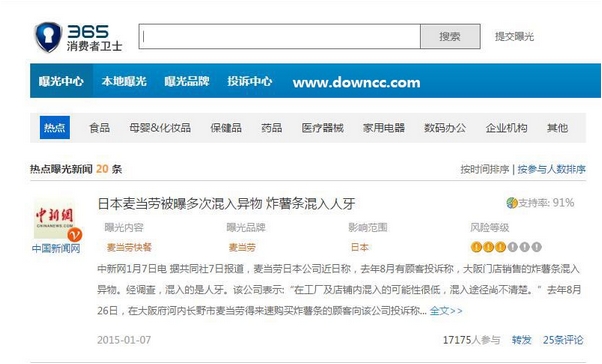Click the 支持率 pie chart icon
Viewport: 602px width, 364px height.
(512, 203)
